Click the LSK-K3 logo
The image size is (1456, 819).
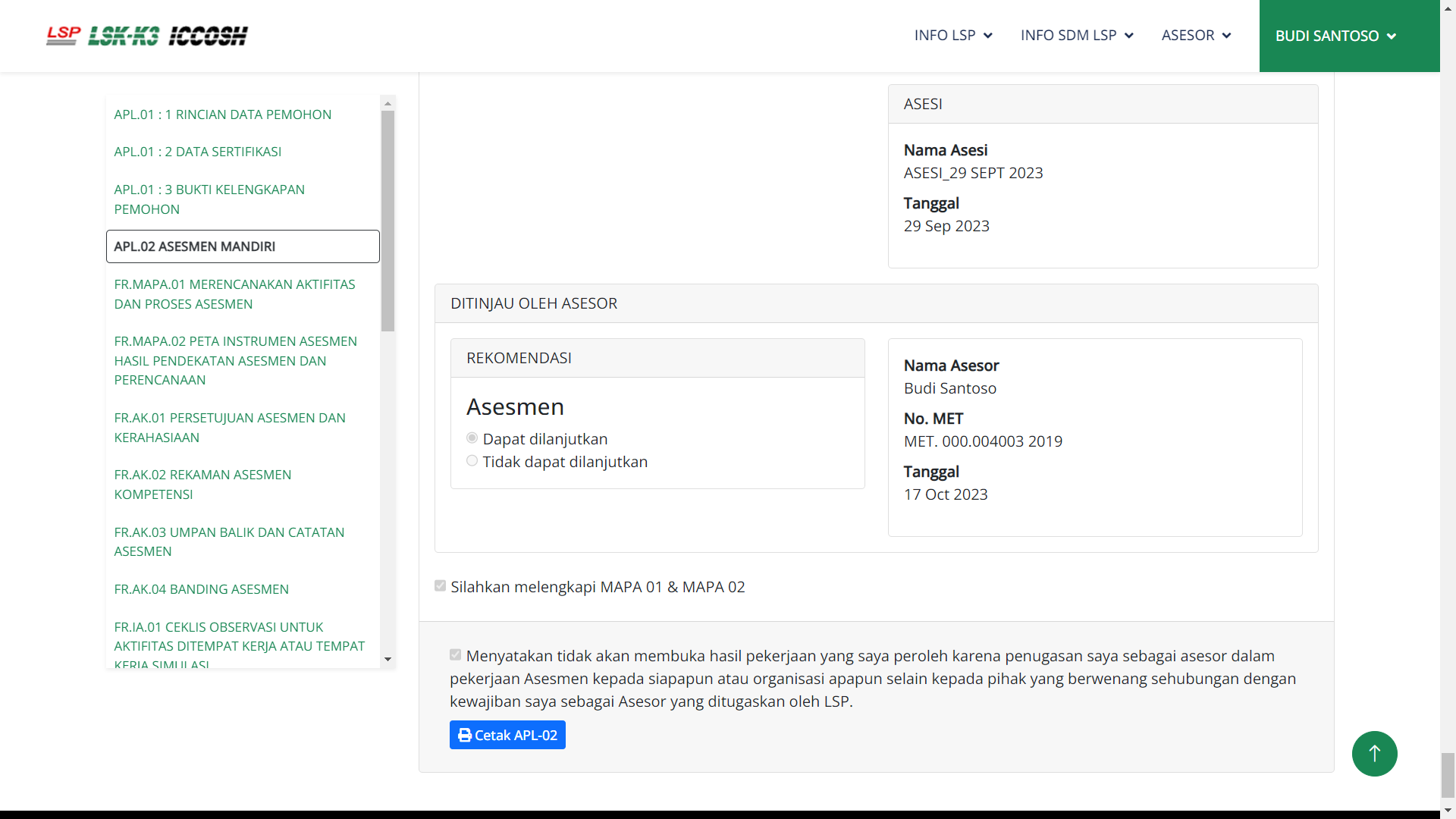pyautogui.click(x=124, y=36)
